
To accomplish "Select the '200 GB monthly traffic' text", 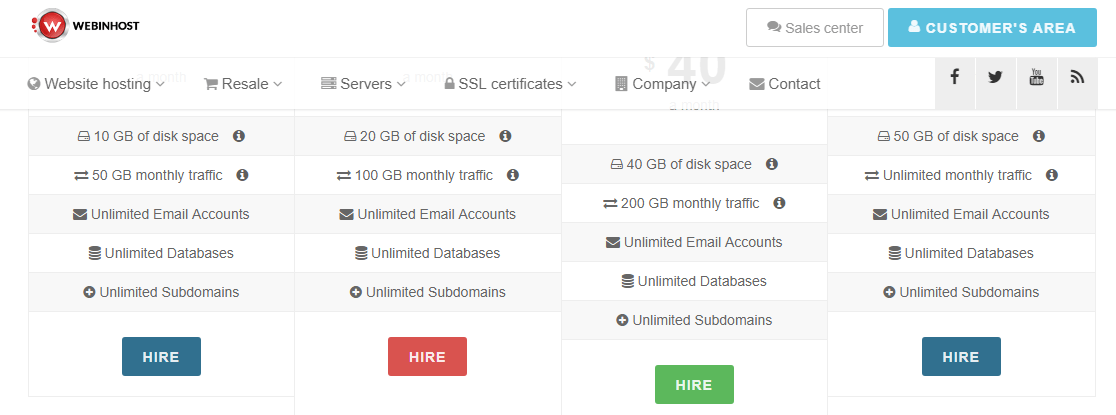I will tap(690, 204).
